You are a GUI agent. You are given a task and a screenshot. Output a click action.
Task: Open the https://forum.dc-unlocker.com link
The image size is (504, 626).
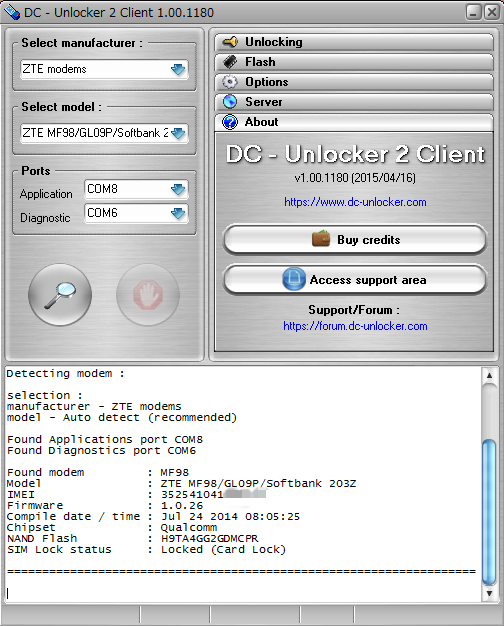tap(355, 326)
